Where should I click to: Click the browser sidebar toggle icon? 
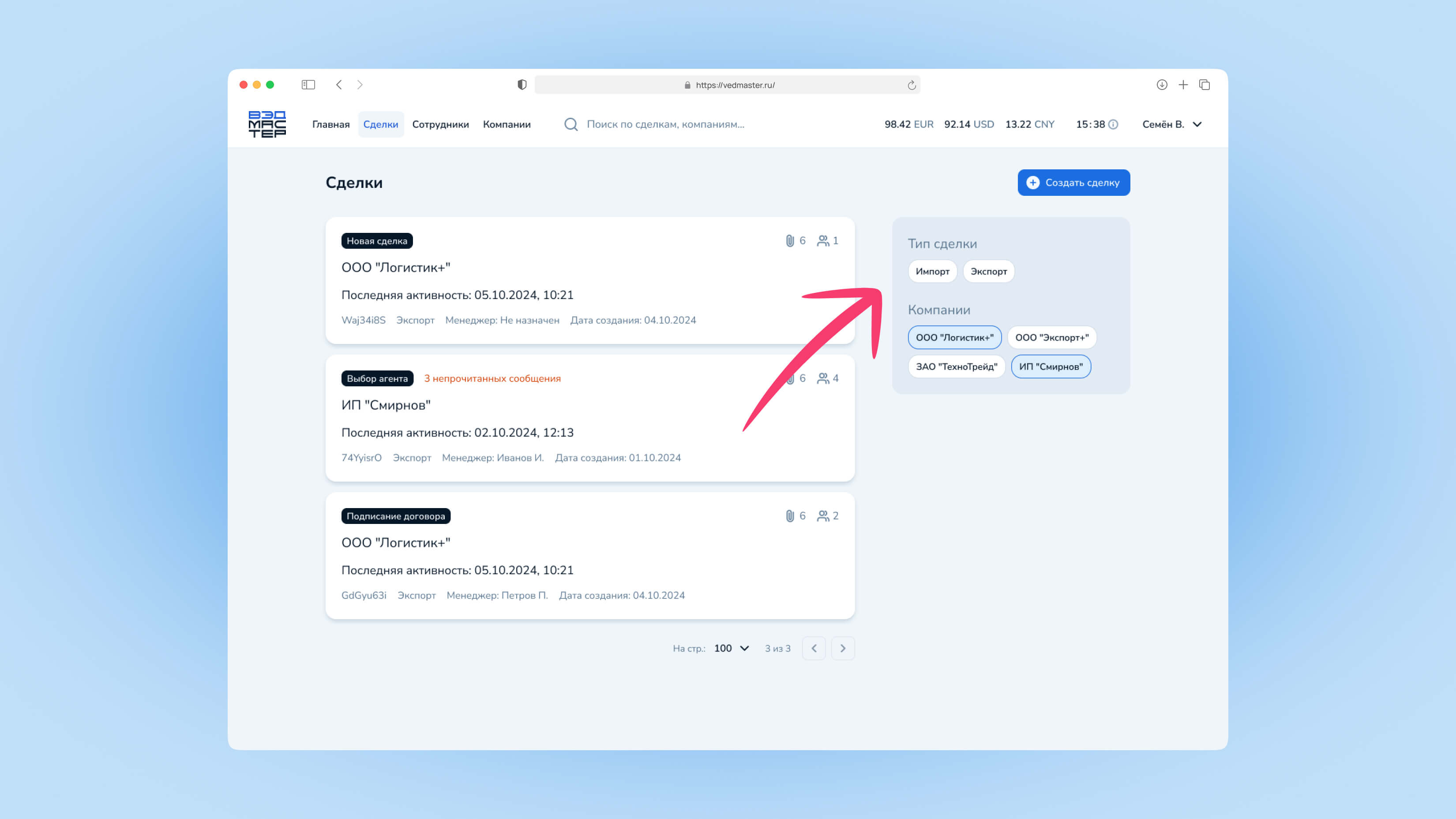[308, 85]
